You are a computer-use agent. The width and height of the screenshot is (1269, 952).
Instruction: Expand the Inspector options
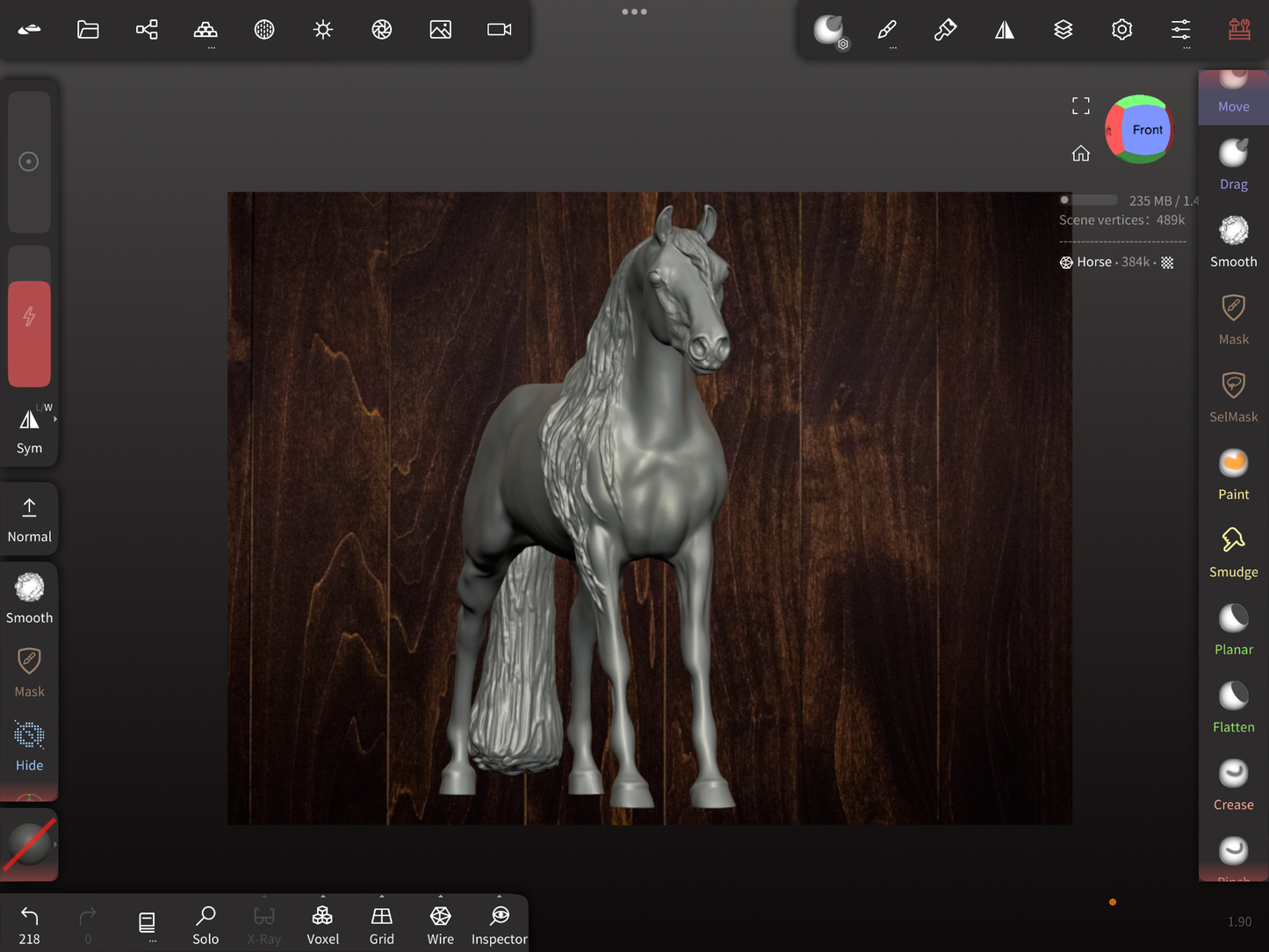click(499, 898)
